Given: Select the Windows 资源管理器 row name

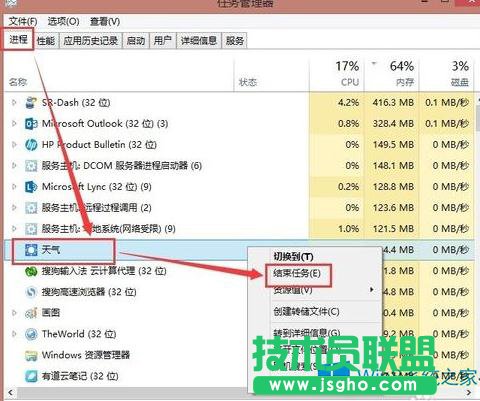Looking at the screenshot, I should click(86, 355).
